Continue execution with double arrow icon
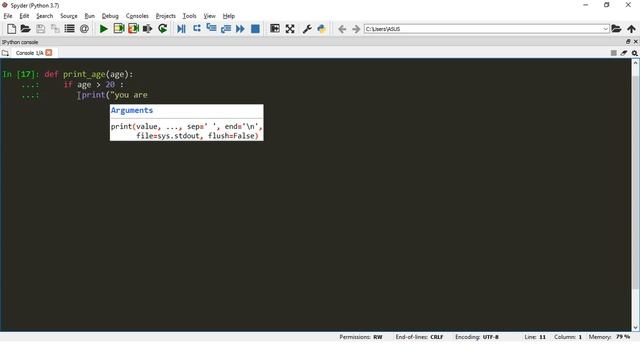Viewport: 640px width, 360px height. (x=240, y=29)
